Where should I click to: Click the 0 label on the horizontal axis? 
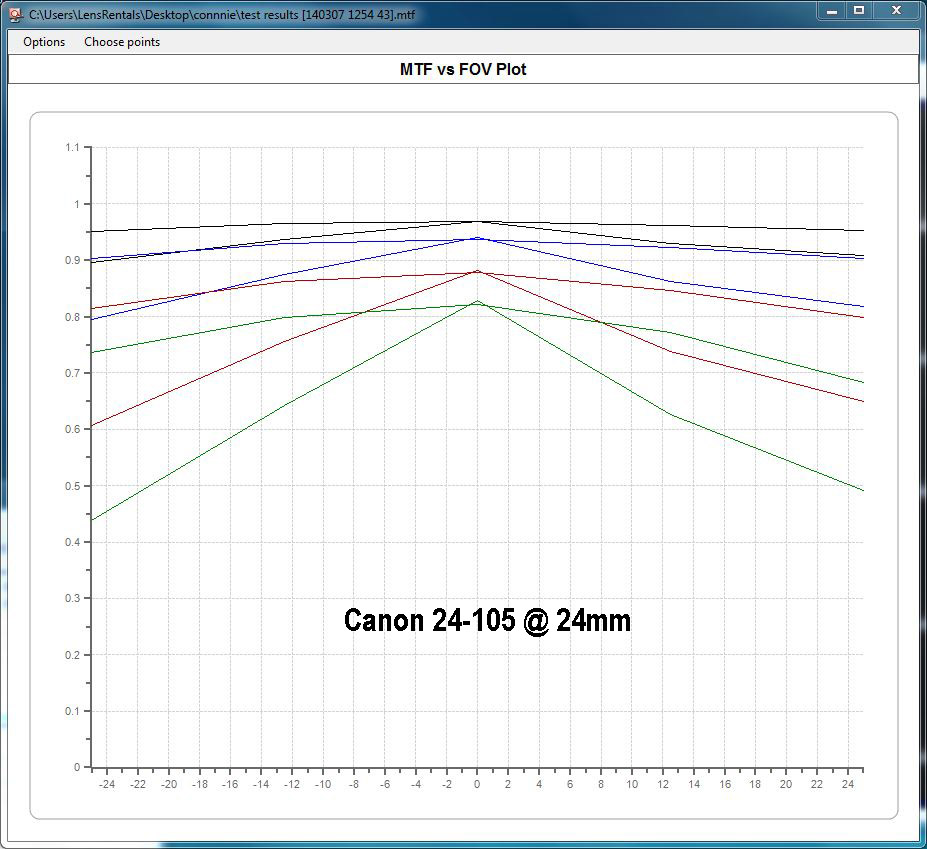(x=477, y=785)
